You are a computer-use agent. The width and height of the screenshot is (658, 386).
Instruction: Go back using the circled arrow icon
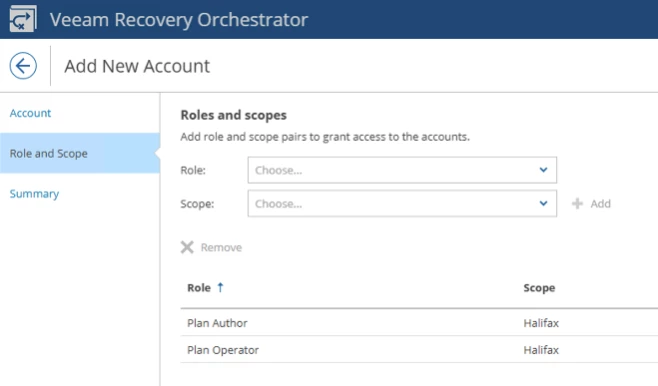(x=23, y=66)
